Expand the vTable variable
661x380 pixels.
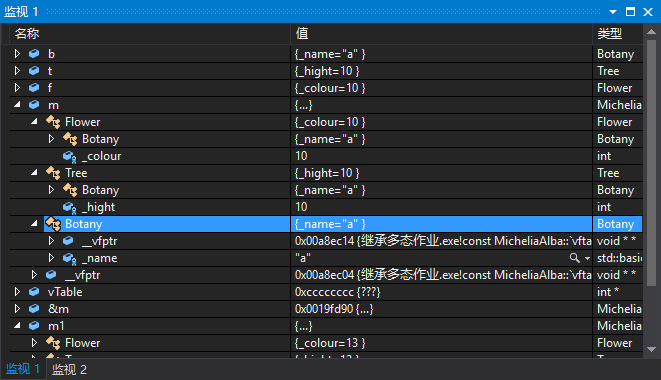[17, 291]
